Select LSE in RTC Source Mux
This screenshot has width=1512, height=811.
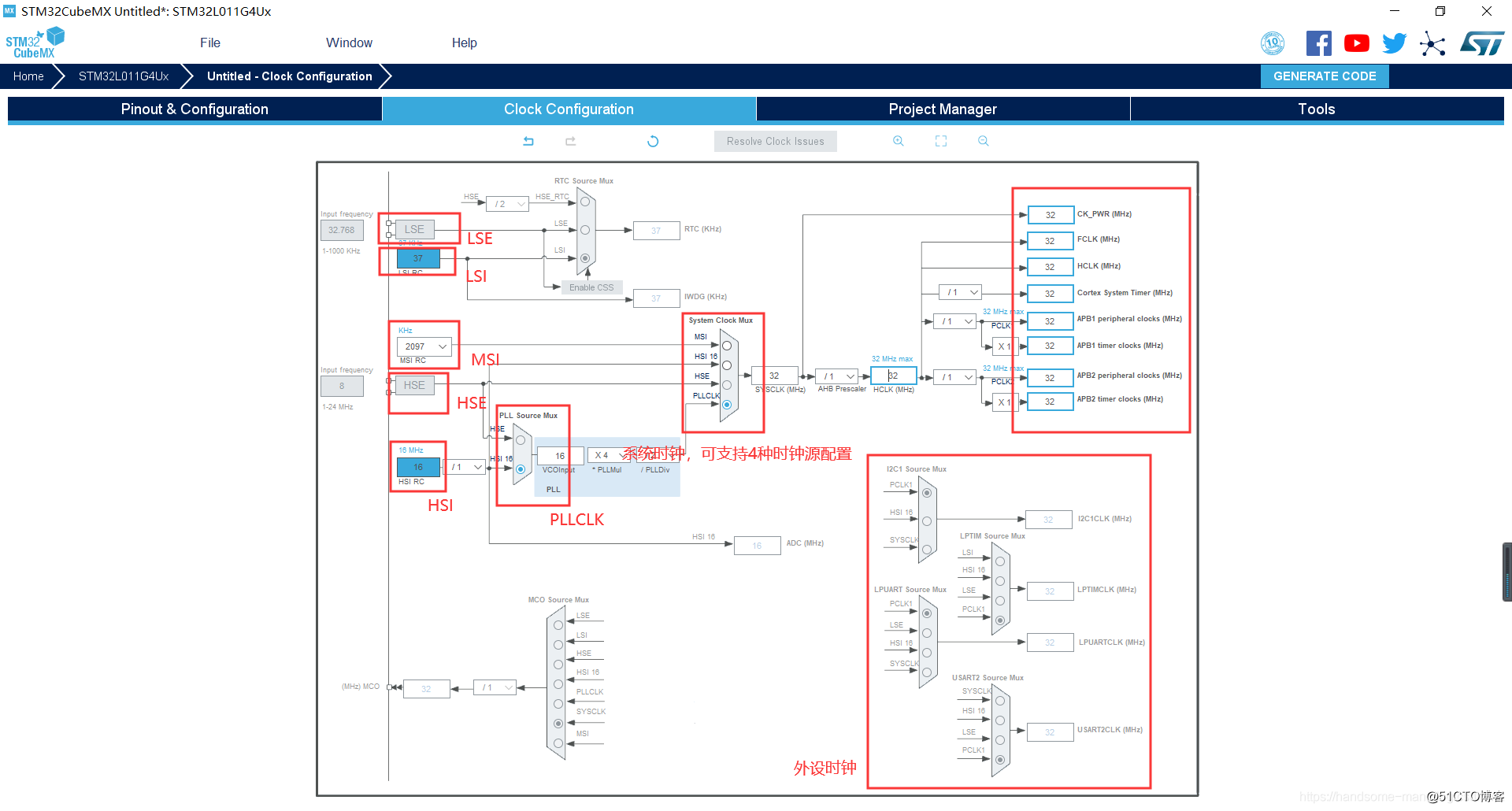[x=585, y=230]
